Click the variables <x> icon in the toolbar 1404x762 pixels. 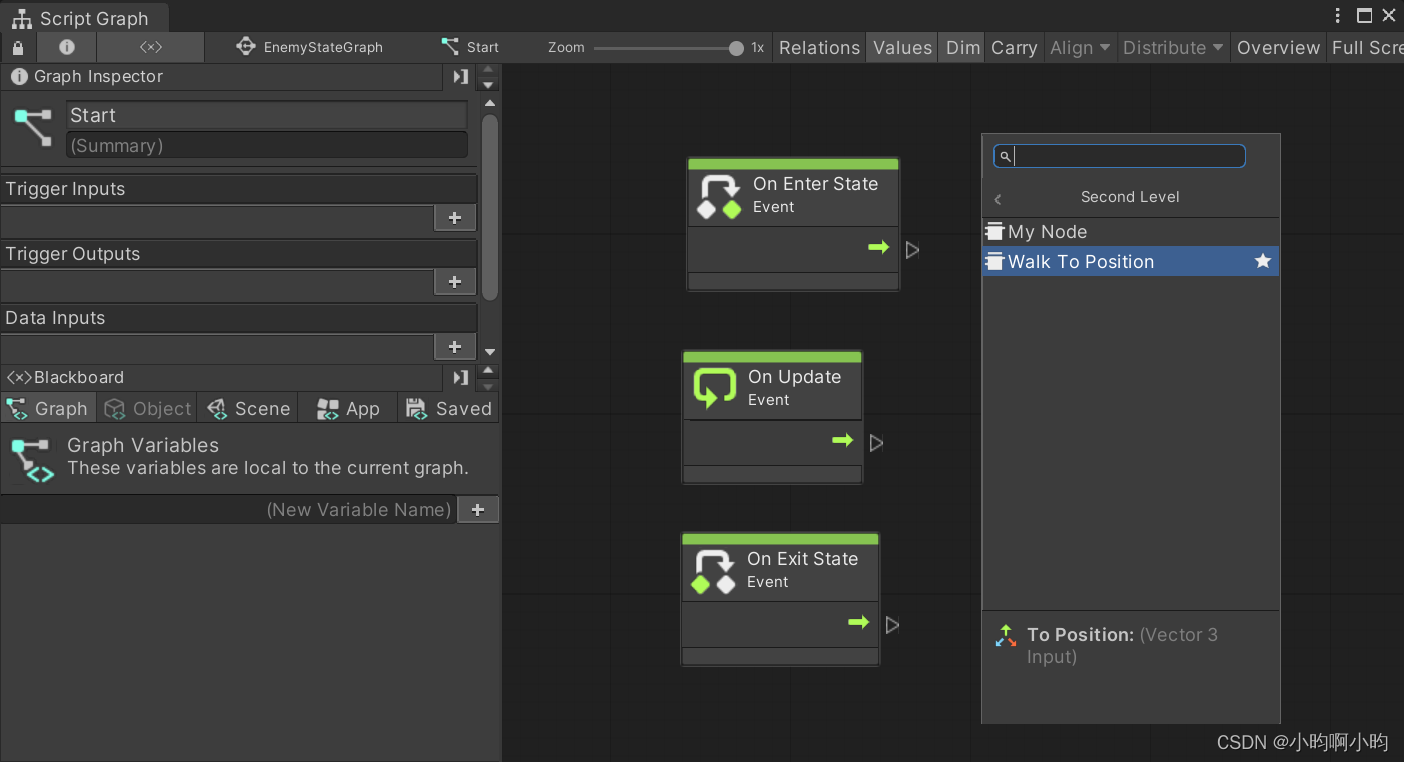(149, 47)
